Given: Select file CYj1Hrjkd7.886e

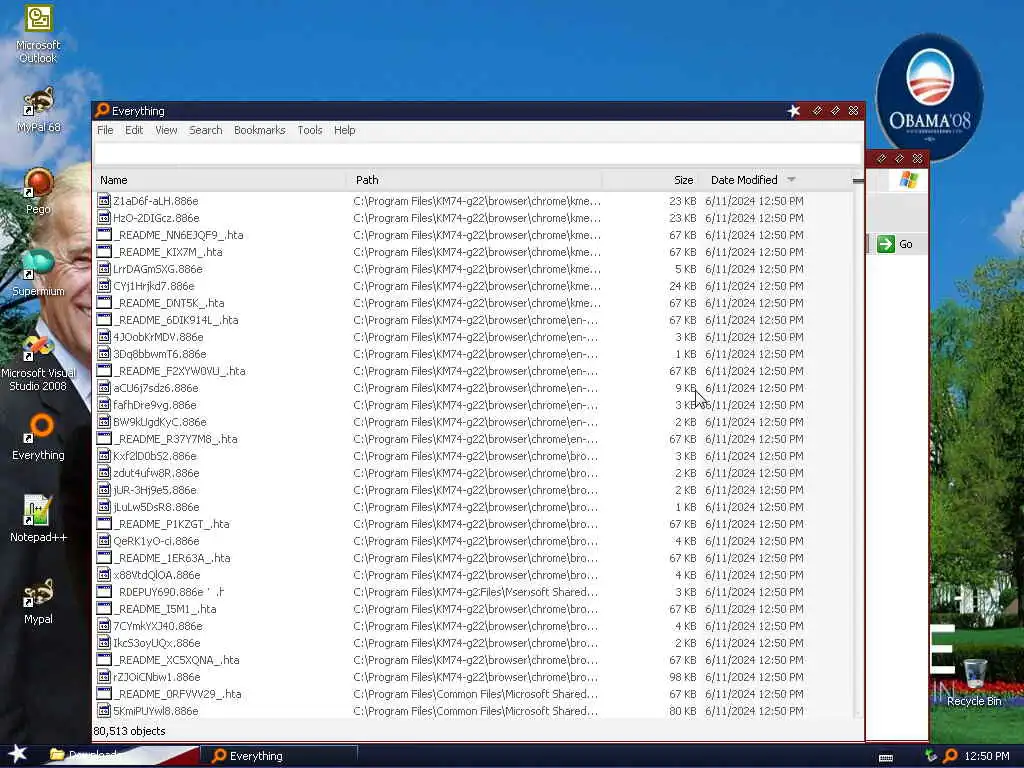Looking at the screenshot, I should tap(153, 285).
